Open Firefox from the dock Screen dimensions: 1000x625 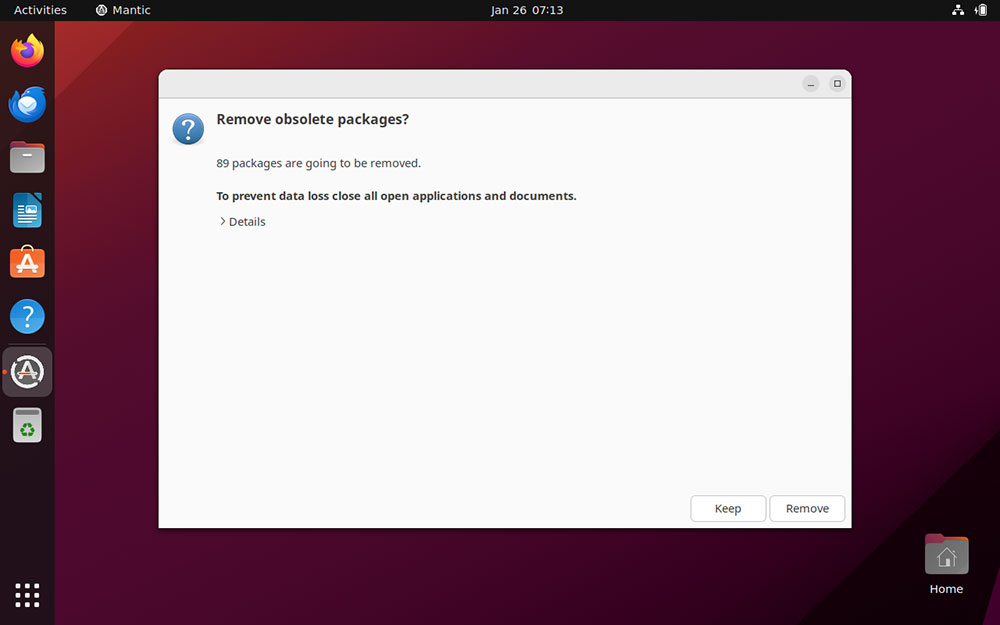coord(27,50)
